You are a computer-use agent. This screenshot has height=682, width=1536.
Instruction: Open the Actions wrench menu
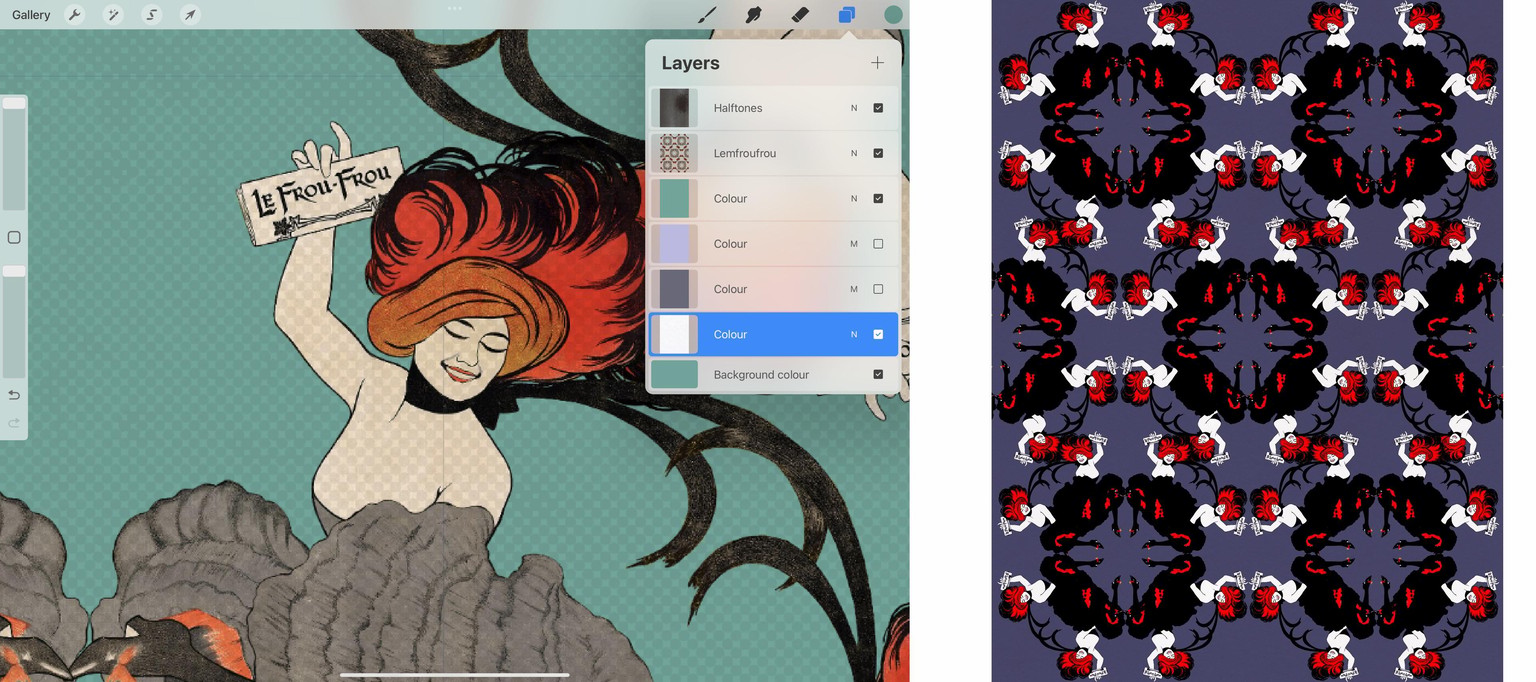click(x=74, y=15)
